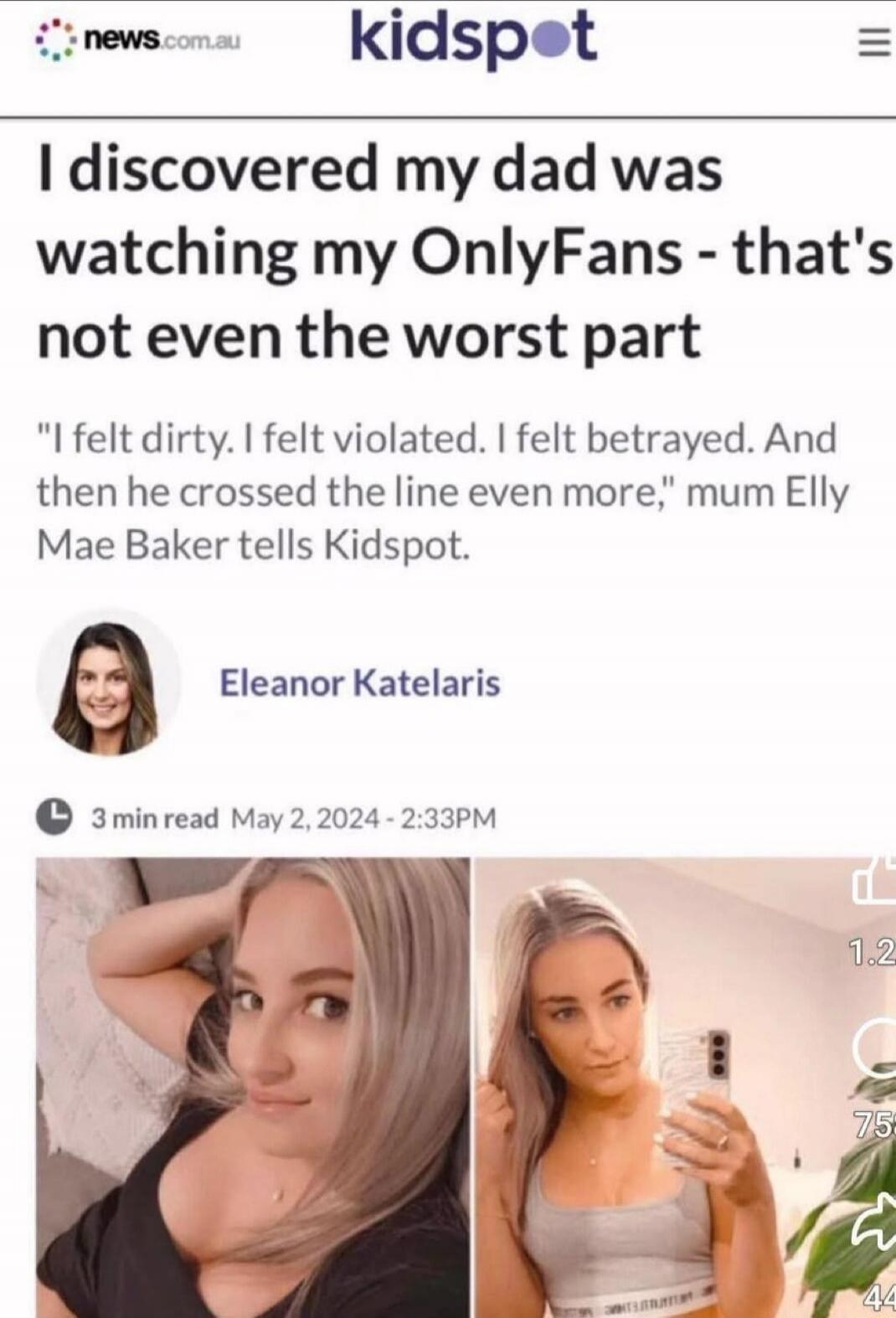896x1318 pixels.
Task: Click the kidspot logo
Action: click(x=473, y=39)
